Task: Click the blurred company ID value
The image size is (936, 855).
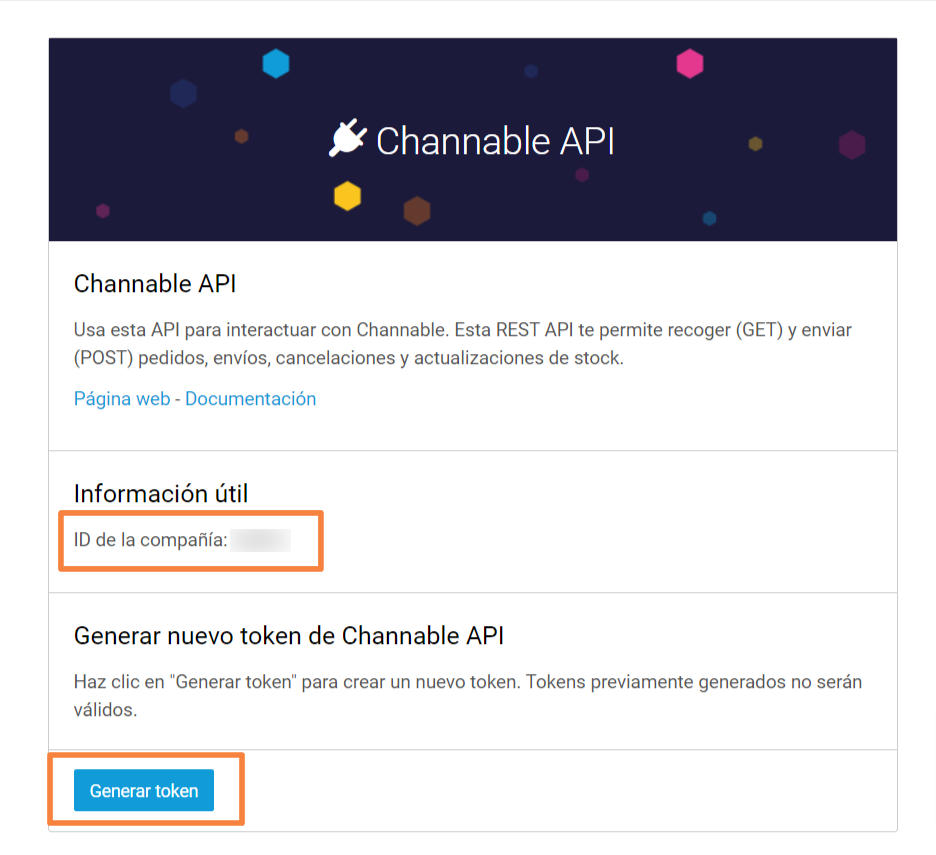Action: click(260, 541)
